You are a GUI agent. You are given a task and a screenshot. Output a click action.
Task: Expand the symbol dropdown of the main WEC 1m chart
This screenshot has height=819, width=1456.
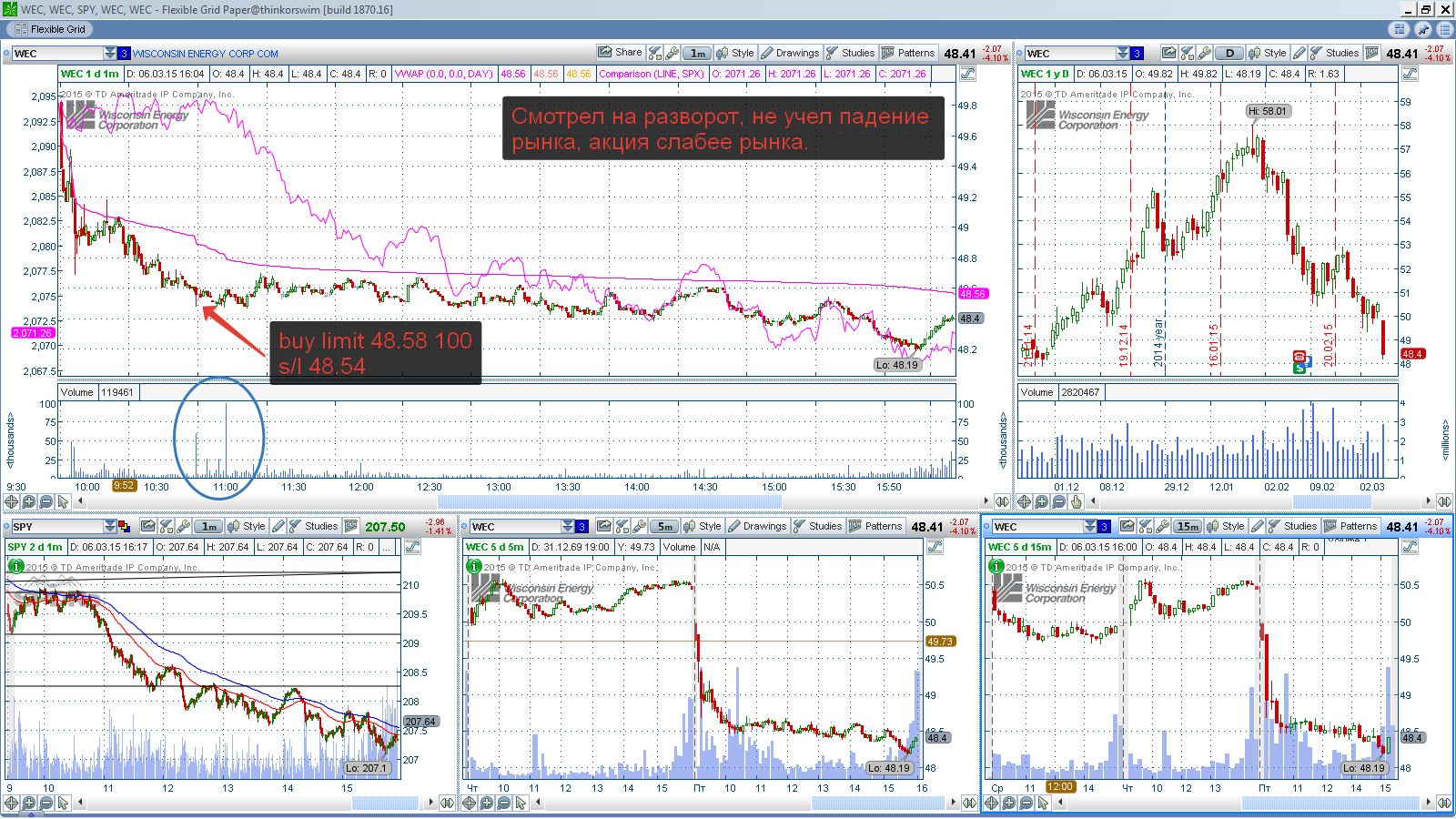[110, 53]
